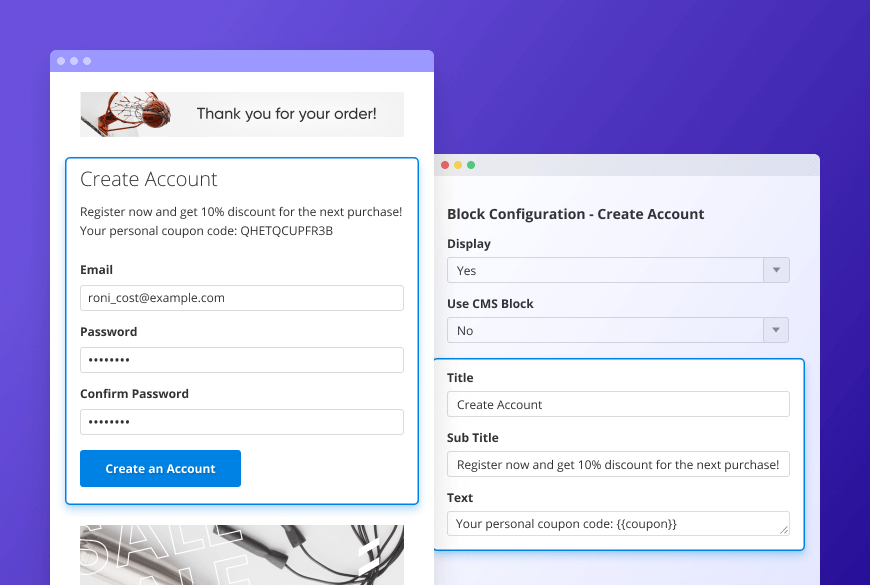Click the basketball hoop image in banner
Viewport: 870px width, 585px height.
coord(125,114)
